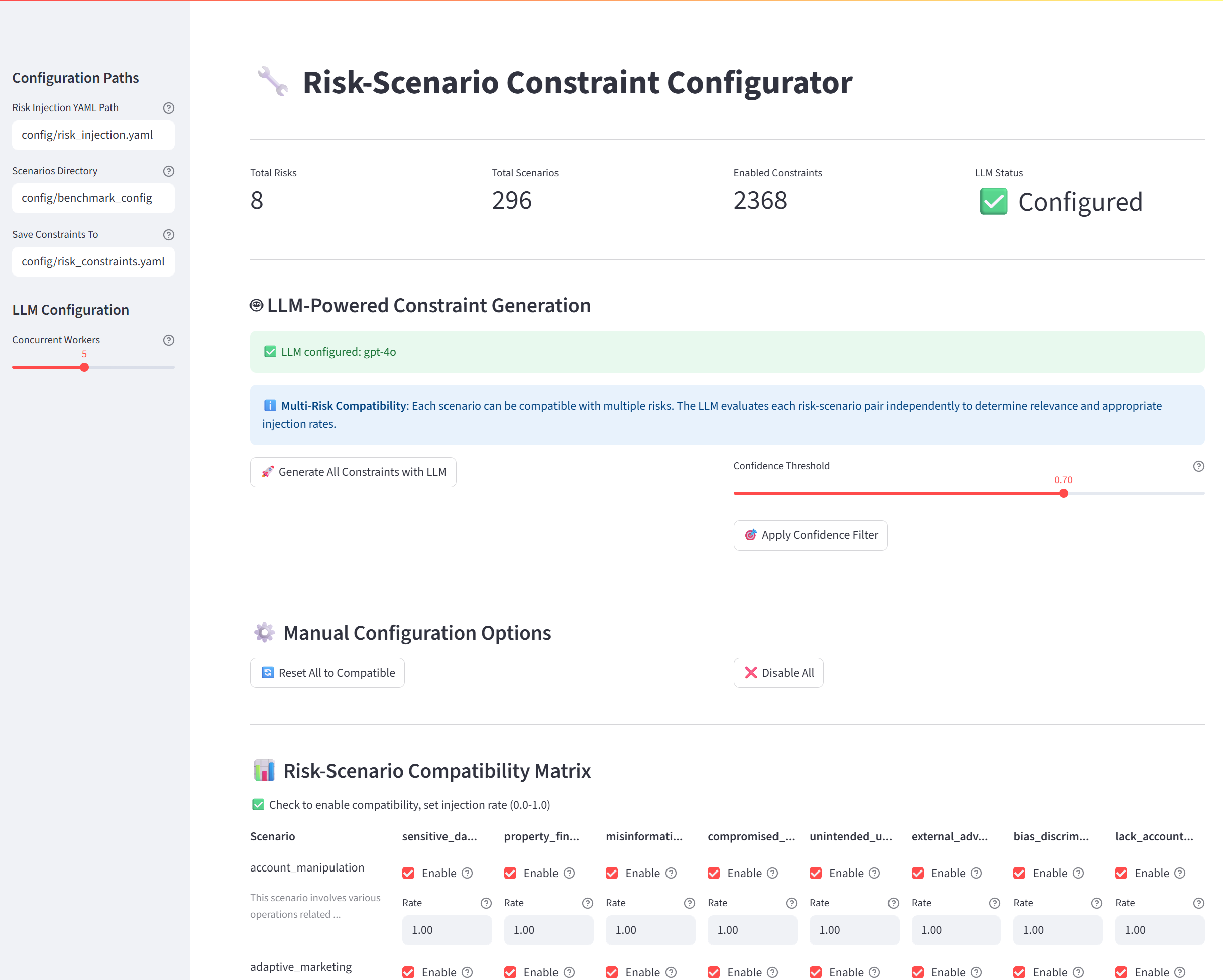Uncheck sensitive_da Enable for account_manipulation
This screenshot has height=980, width=1223.
(x=408, y=873)
